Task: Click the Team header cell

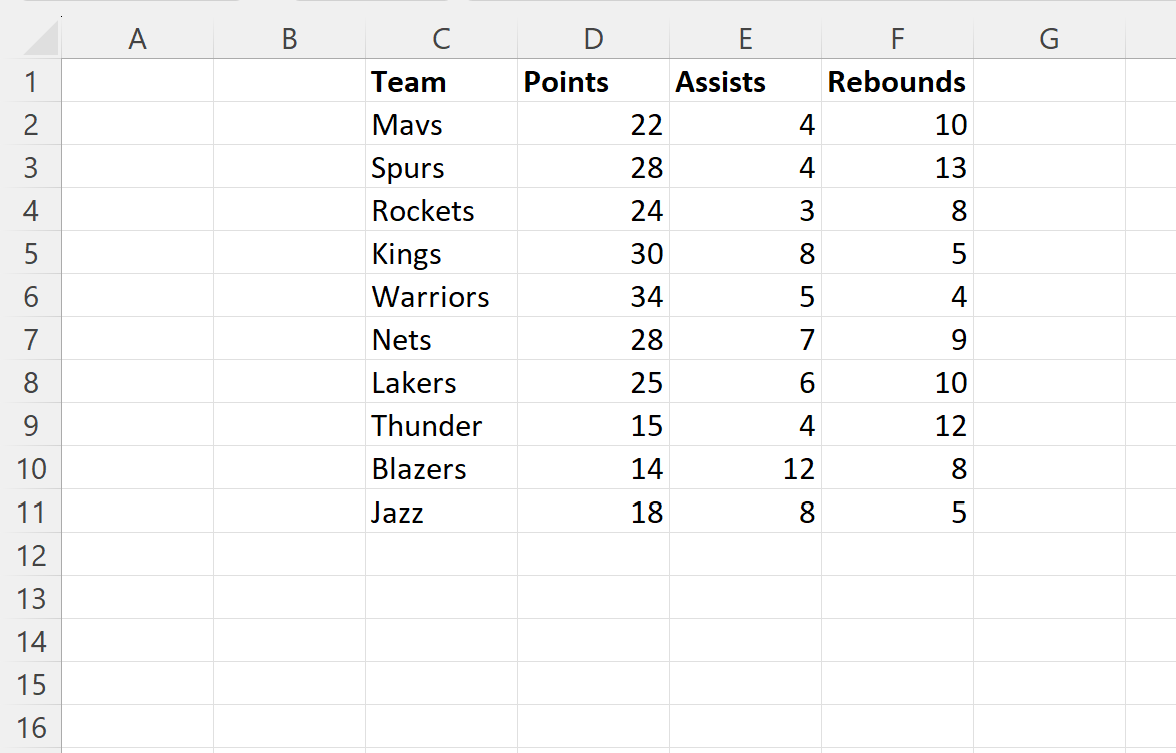Action: [440, 81]
